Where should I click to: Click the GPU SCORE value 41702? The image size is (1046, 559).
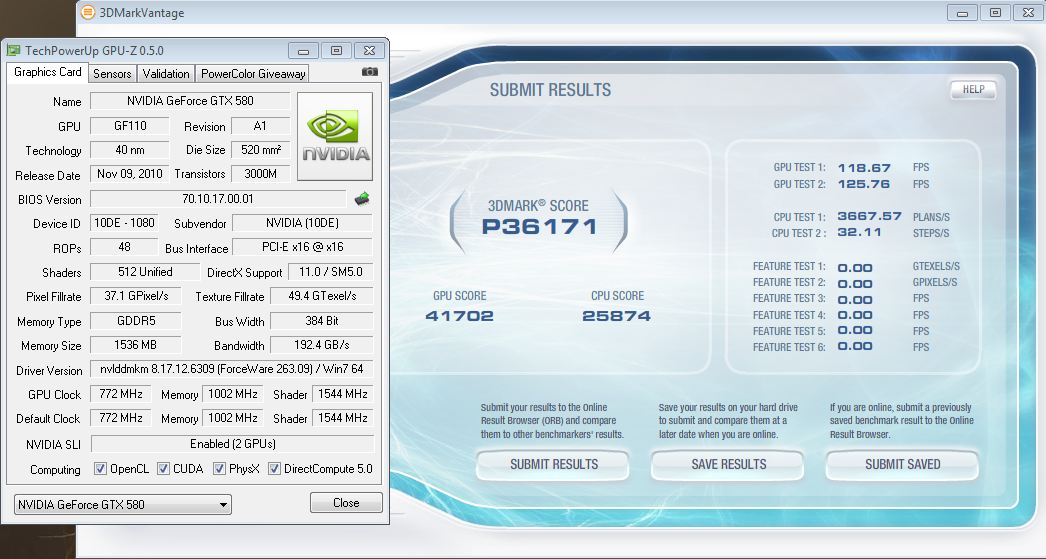(x=460, y=316)
